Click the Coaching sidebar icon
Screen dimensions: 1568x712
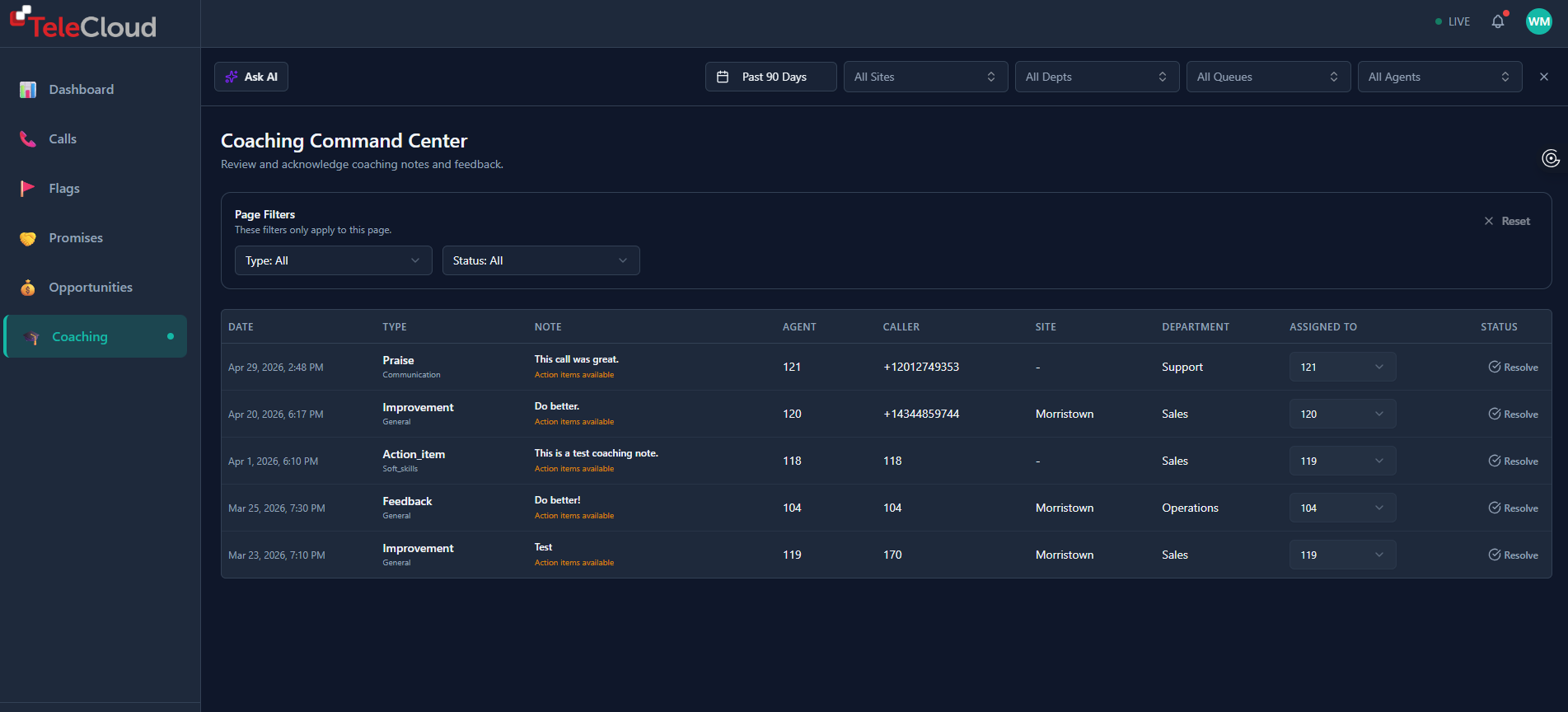coord(32,337)
